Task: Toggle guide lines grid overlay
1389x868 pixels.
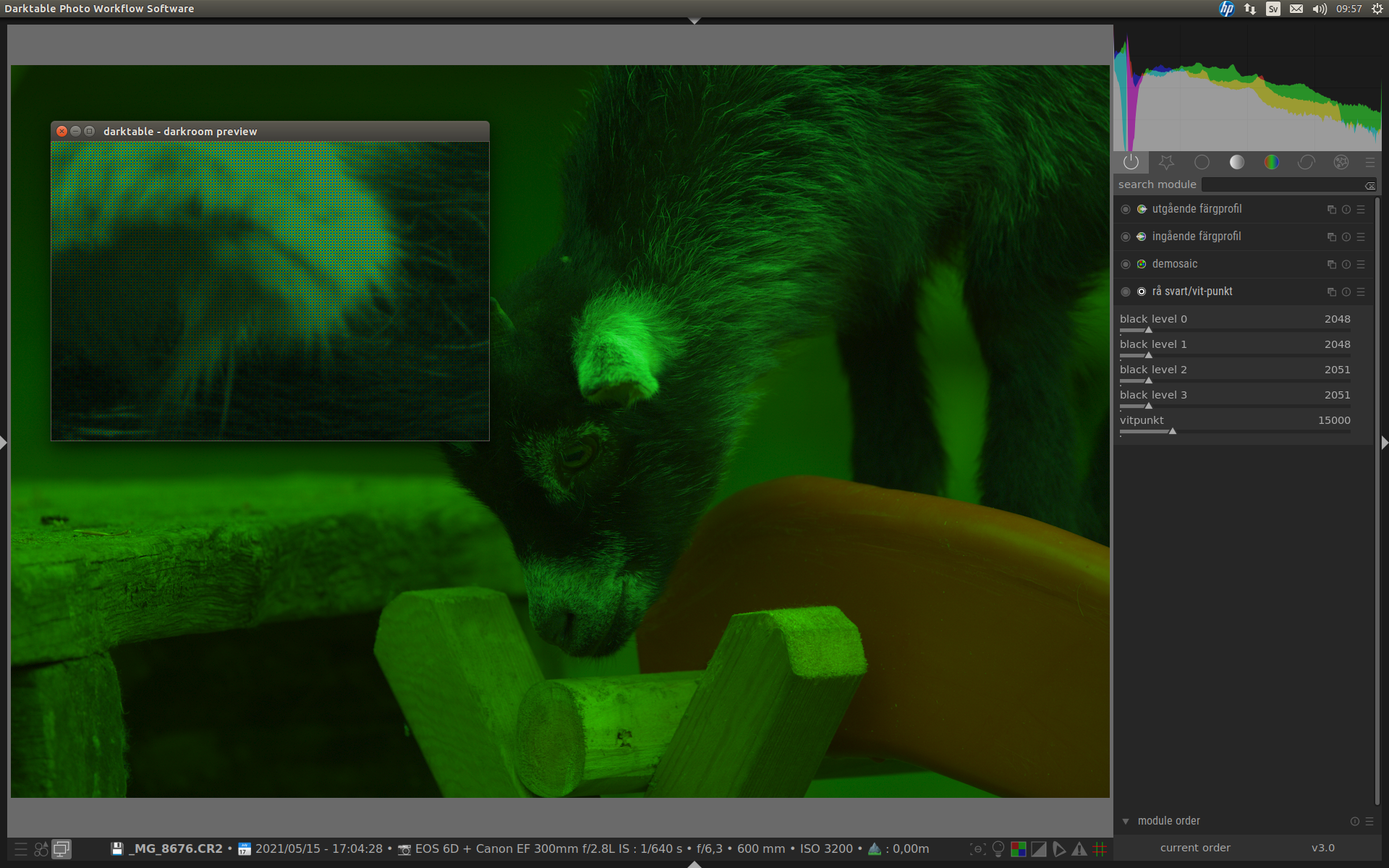Action: 1100,849
